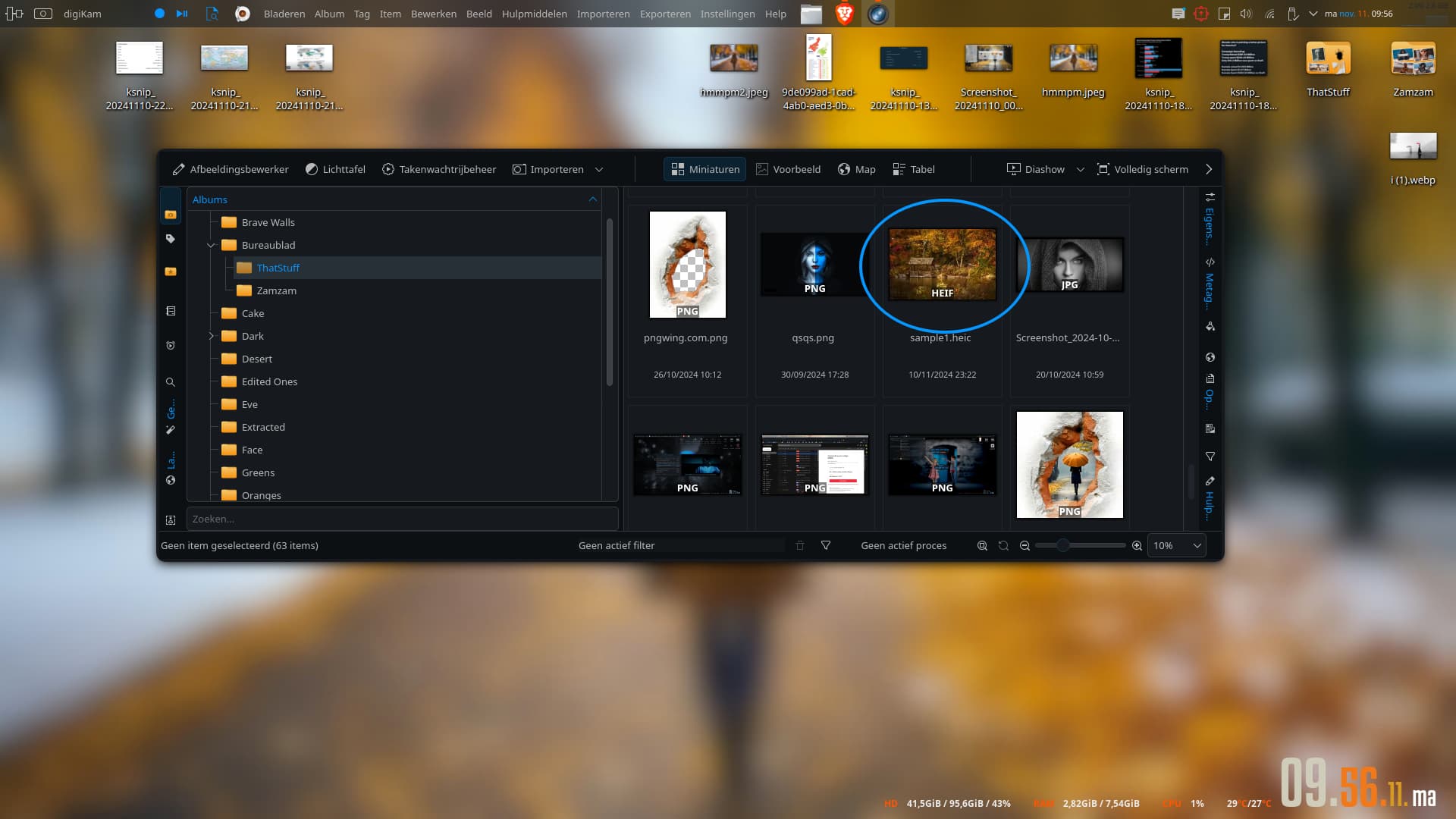Collapse the Albums panel header chevron
Viewport: 1456px width, 819px height.
[x=593, y=199]
